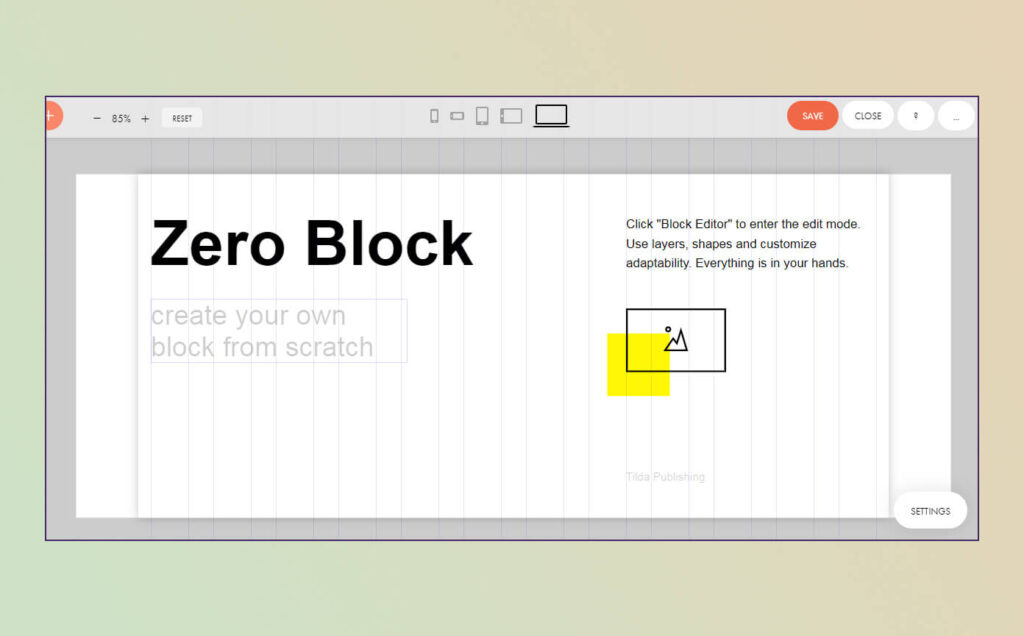Open the help hints button
Image resolution: width=1024 pixels, height=636 pixels.
pyautogui.click(x=916, y=116)
